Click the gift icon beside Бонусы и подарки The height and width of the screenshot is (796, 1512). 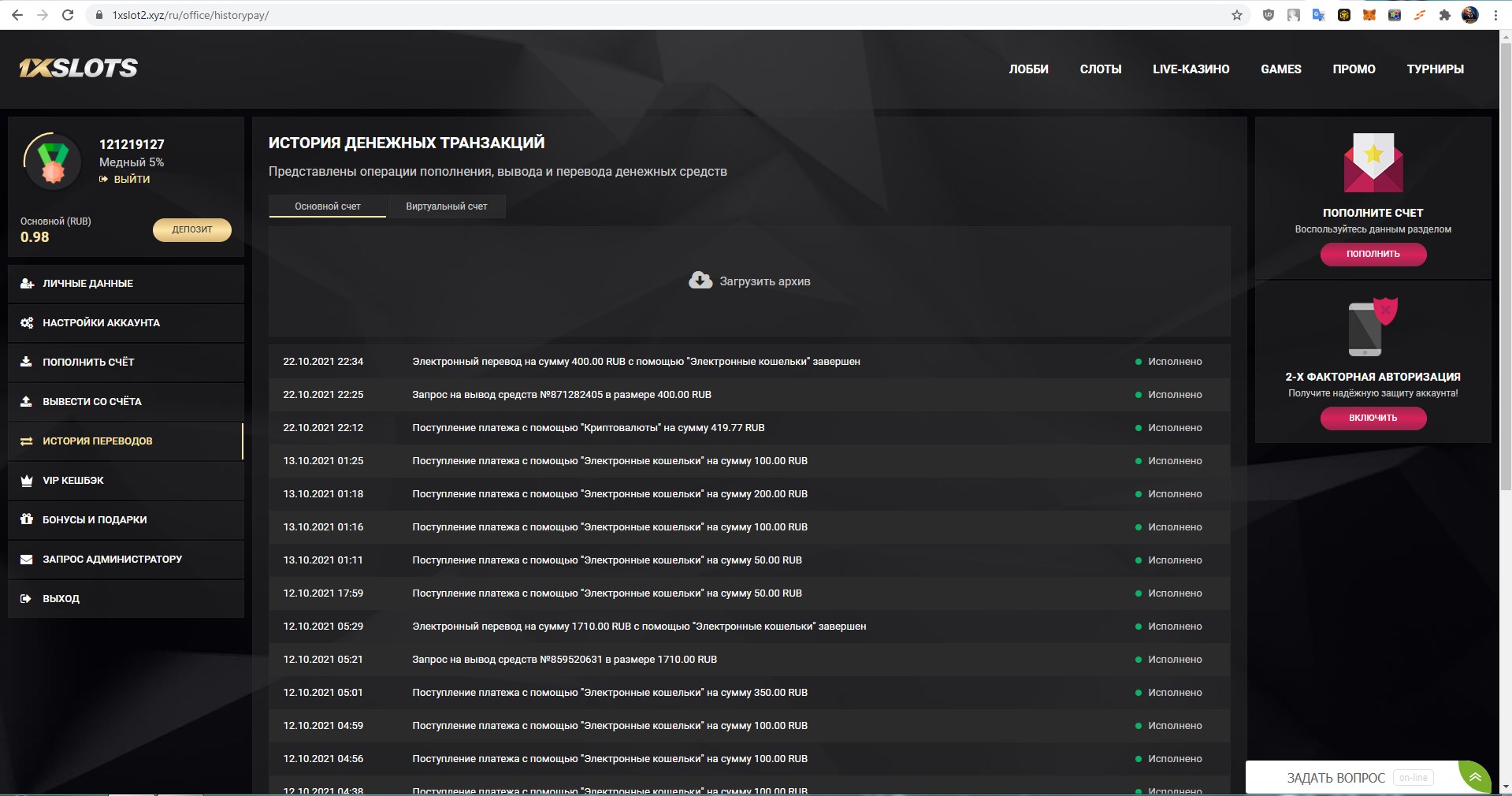26,519
